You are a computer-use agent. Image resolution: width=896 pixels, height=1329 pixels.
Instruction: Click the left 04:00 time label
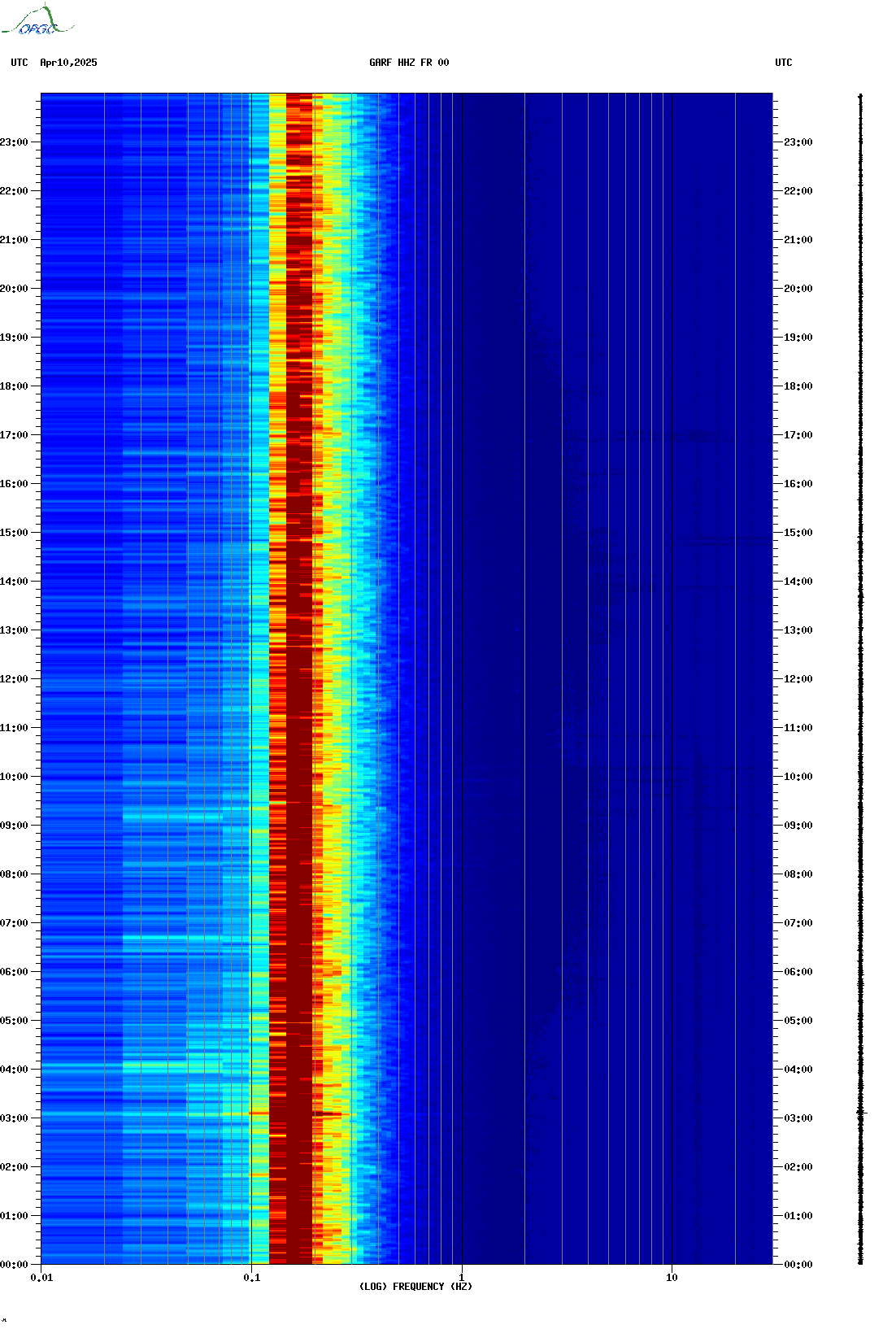[x=14, y=1070]
